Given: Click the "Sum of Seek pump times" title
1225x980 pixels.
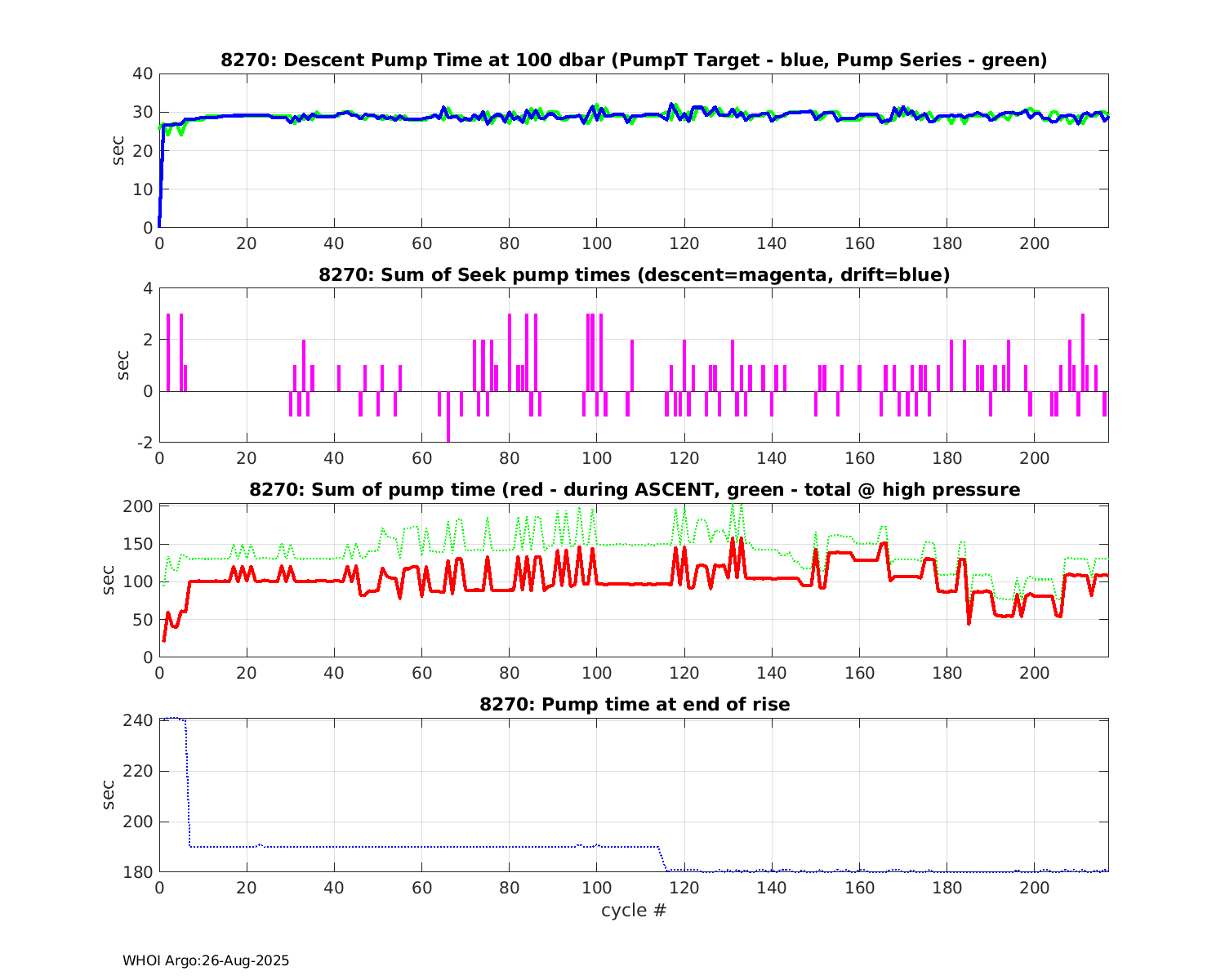Looking at the screenshot, I should click(x=634, y=275).
